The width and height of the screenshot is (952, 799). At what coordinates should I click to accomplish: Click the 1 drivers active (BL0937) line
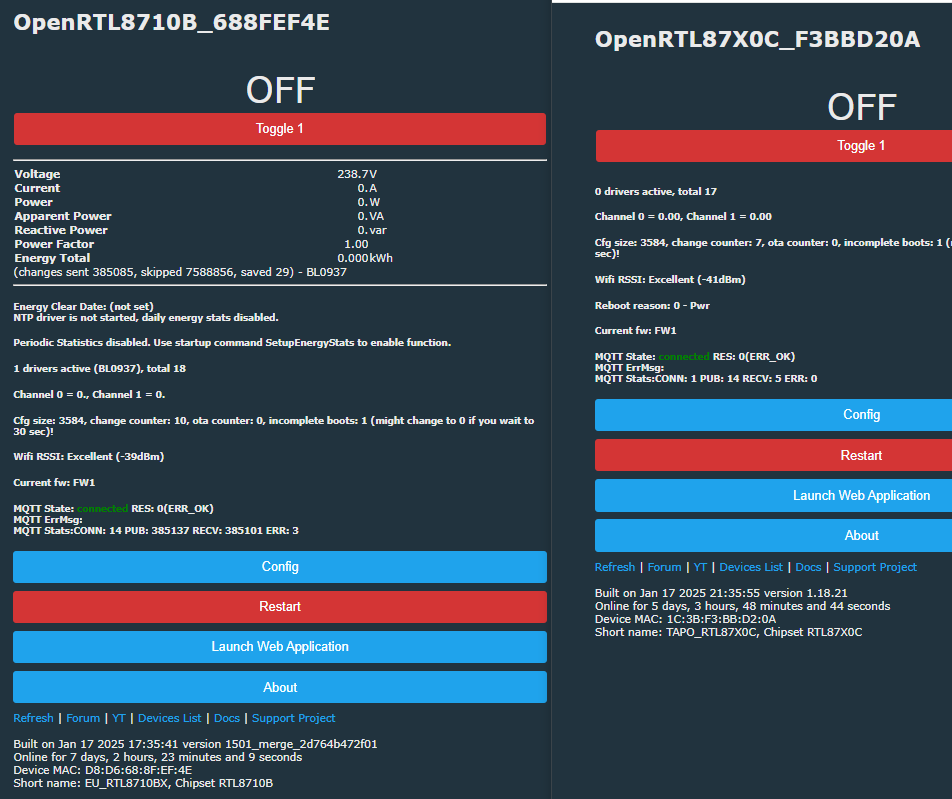tap(100, 369)
